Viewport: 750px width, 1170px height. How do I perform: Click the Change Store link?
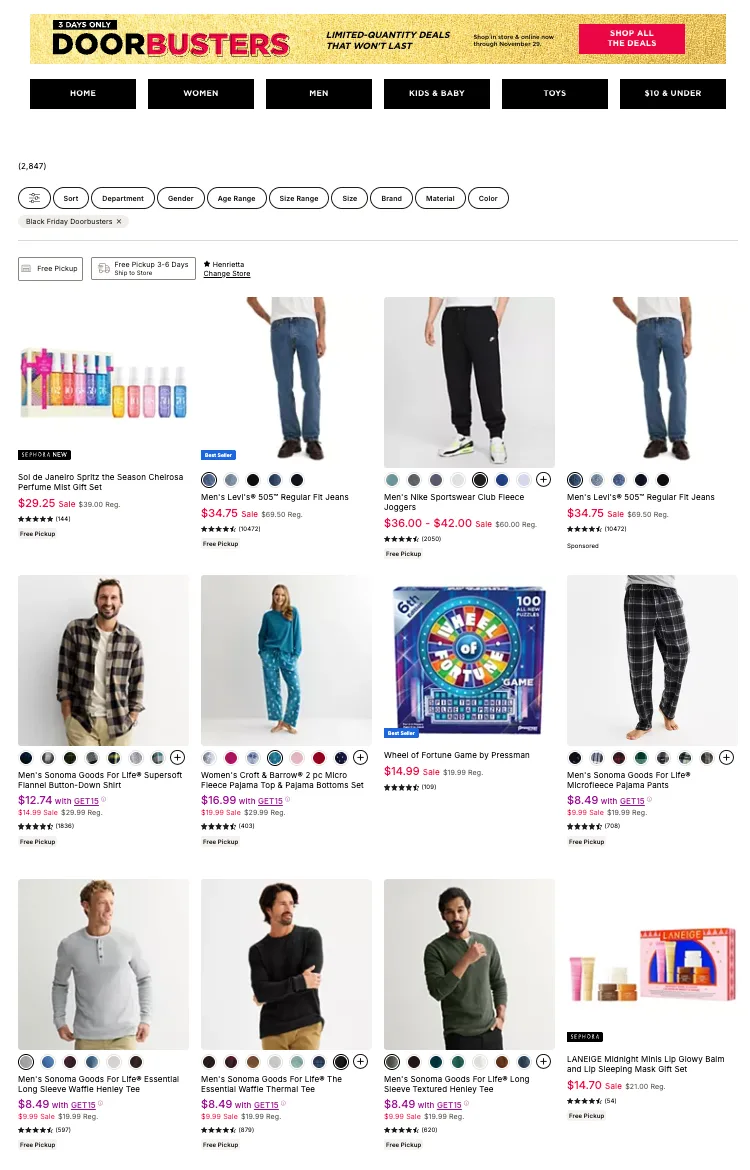226,274
